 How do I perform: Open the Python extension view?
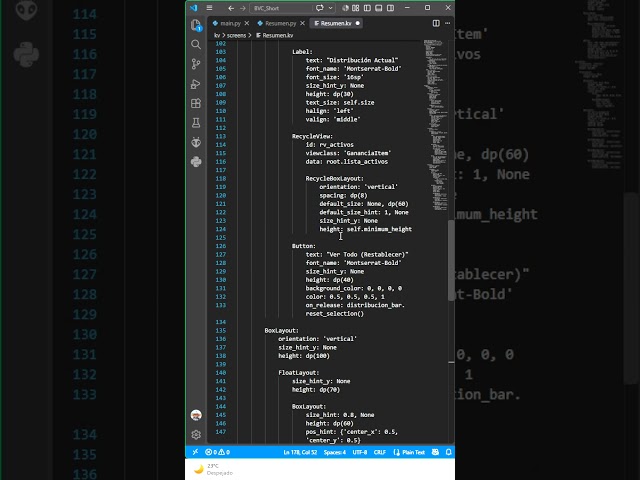(196, 162)
